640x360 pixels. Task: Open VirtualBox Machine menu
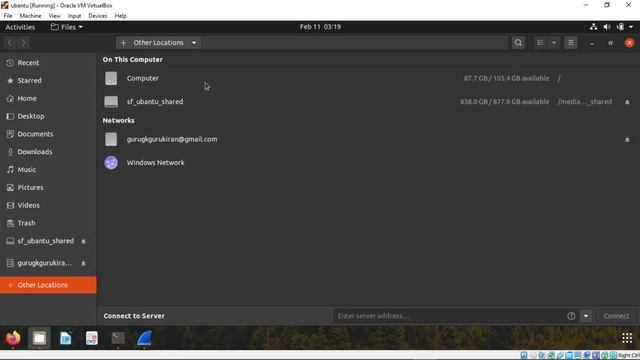pyautogui.click(x=30, y=16)
